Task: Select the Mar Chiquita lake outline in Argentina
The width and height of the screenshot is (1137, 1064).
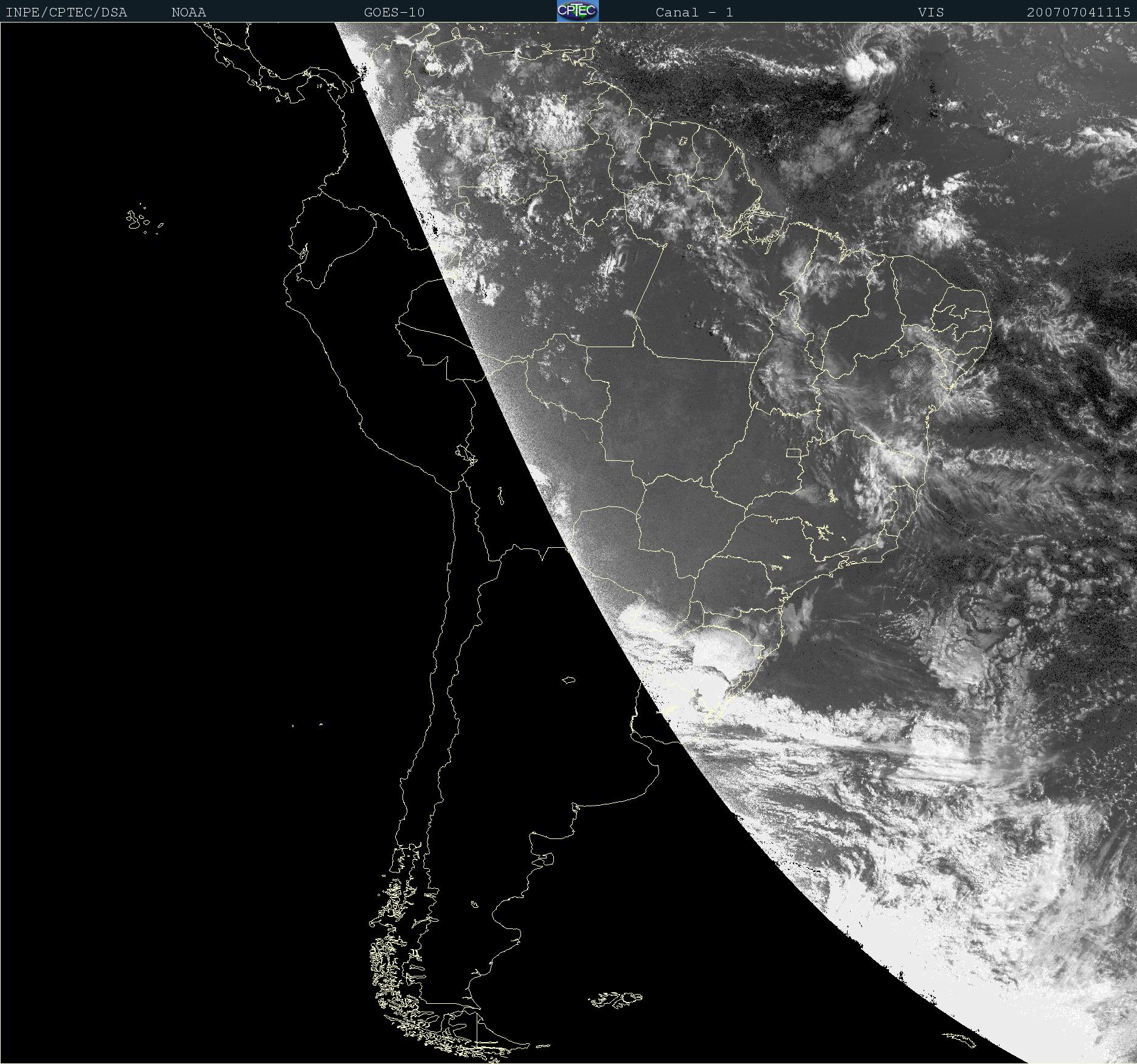Action: tap(569, 680)
